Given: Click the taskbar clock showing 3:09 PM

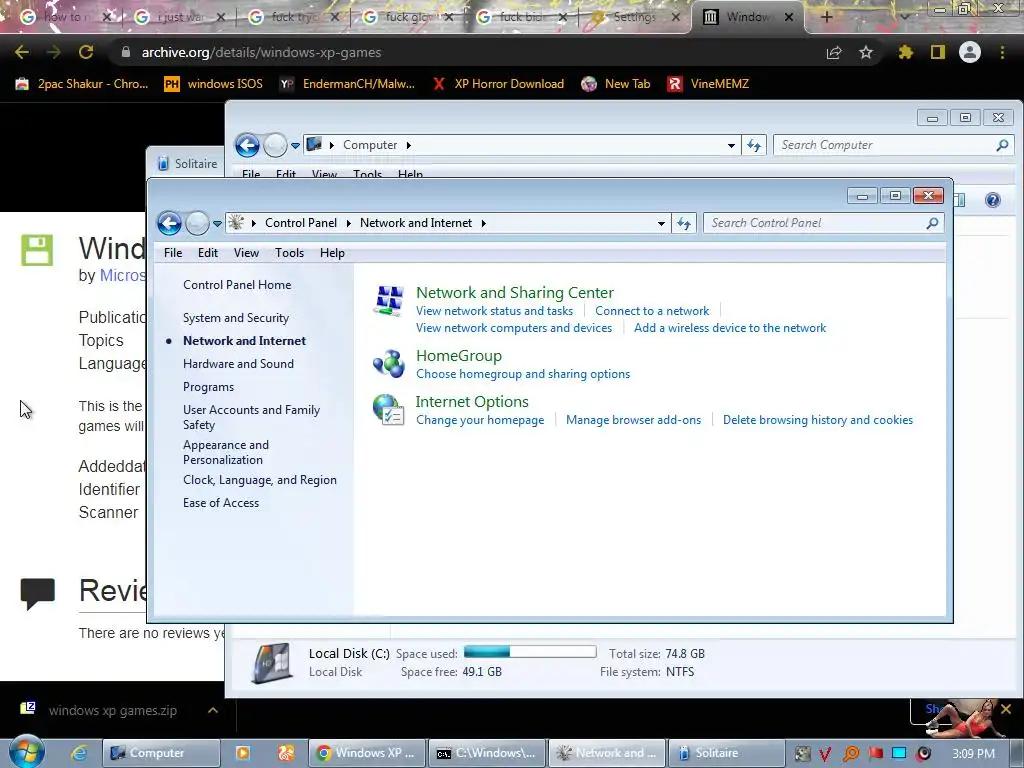Looking at the screenshot, I should [974, 753].
